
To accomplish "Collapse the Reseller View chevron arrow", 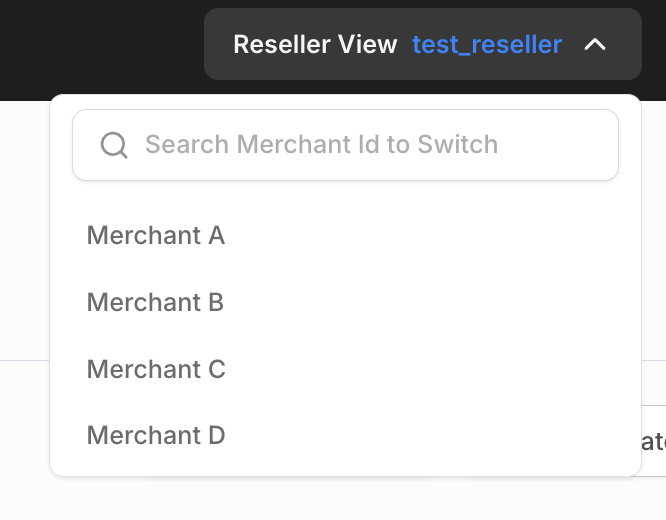I will click(x=595, y=45).
